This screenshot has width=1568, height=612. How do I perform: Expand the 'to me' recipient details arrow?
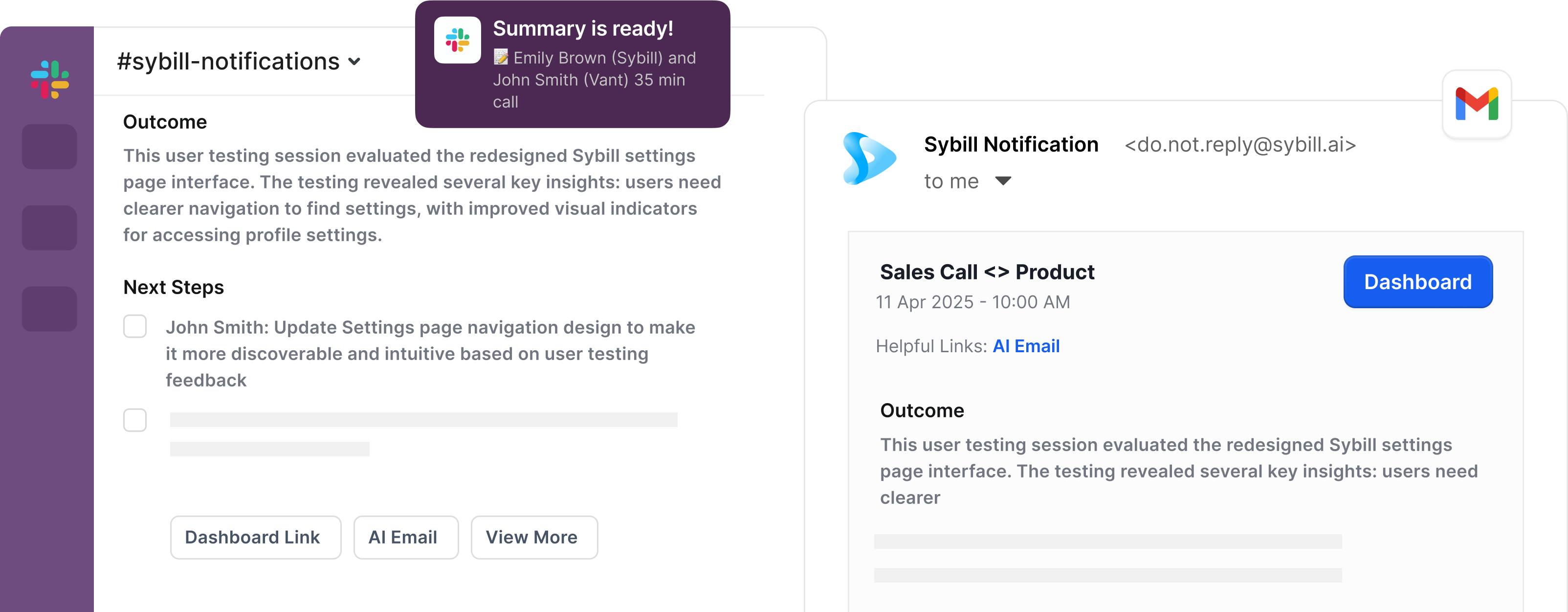[x=1002, y=181]
